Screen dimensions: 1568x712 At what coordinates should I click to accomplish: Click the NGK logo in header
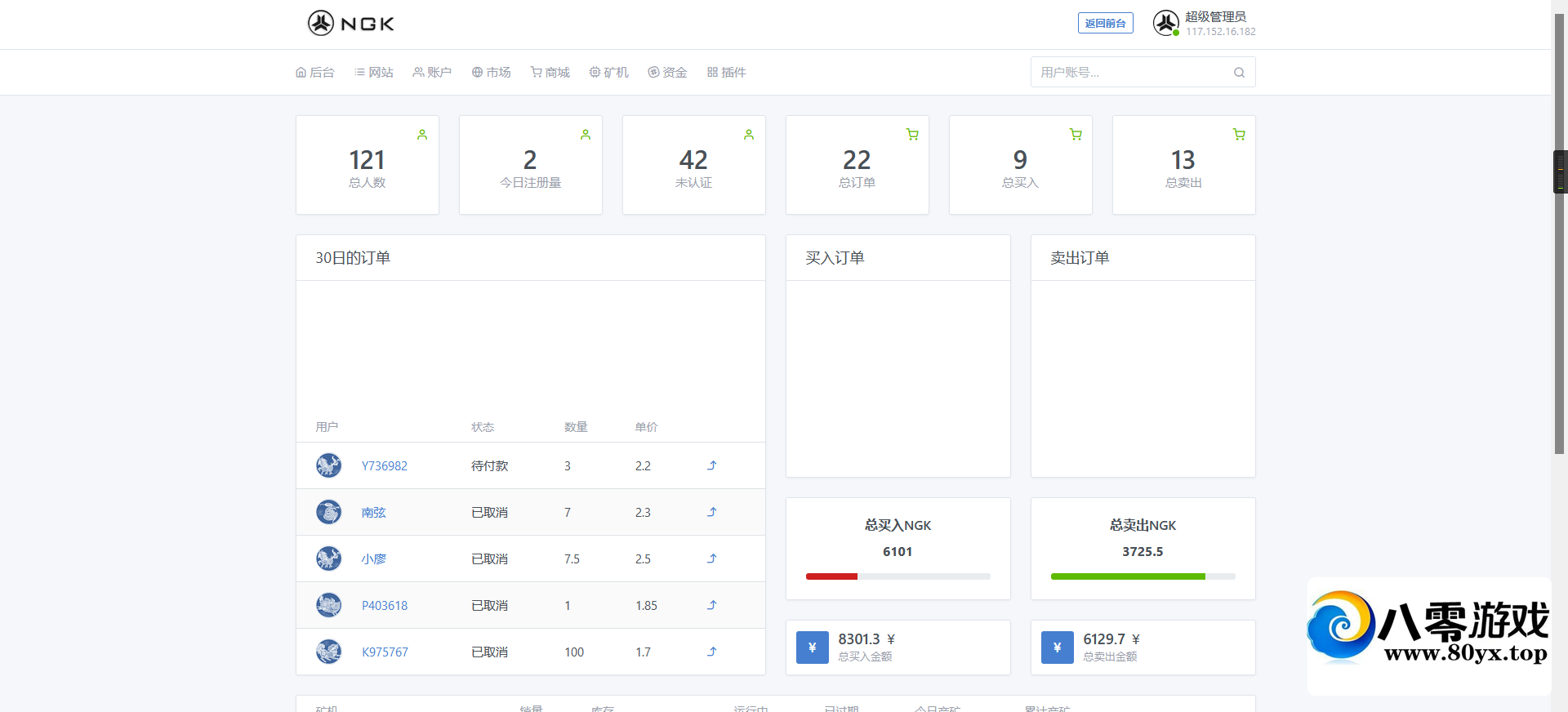[351, 23]
